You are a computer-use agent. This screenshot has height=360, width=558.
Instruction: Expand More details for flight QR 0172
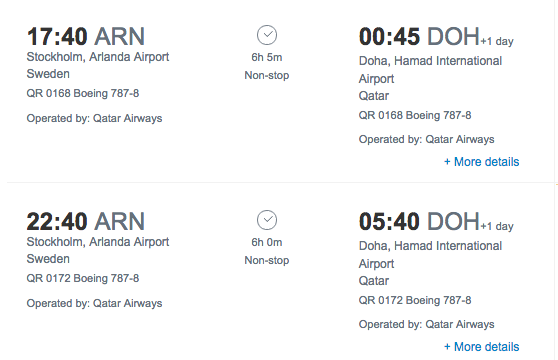[481, 347]
